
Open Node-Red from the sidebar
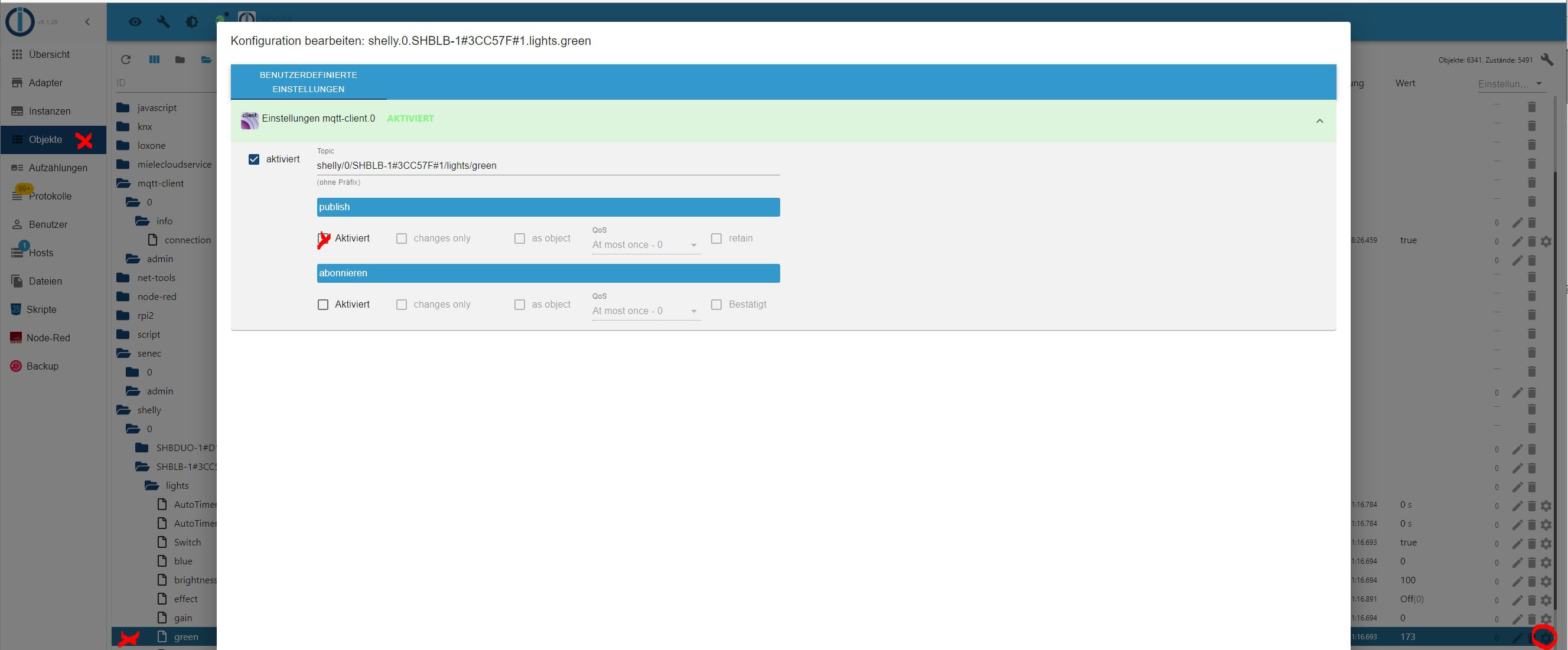[x=48, y=338]
